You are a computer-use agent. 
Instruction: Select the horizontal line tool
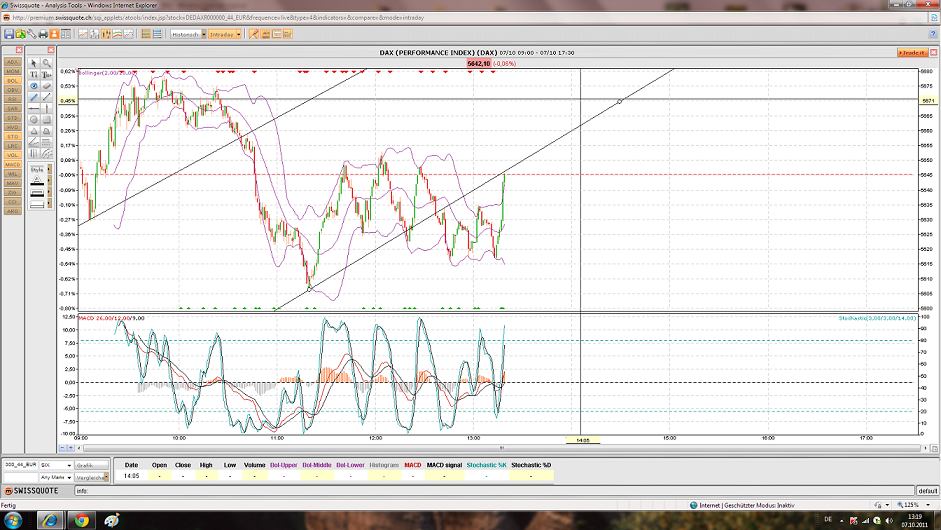click(34, 109)
